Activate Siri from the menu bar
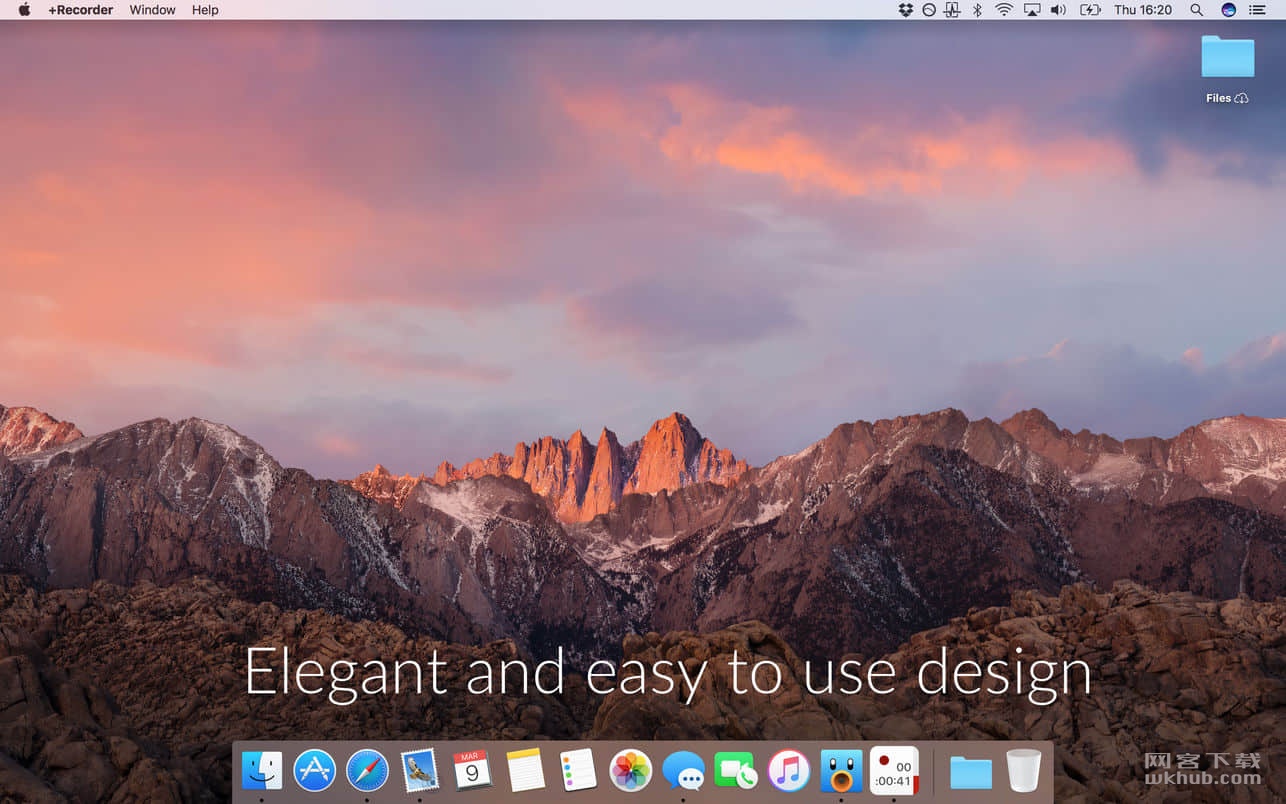This screenshot has height=804, width=1286. point(1229,10)
